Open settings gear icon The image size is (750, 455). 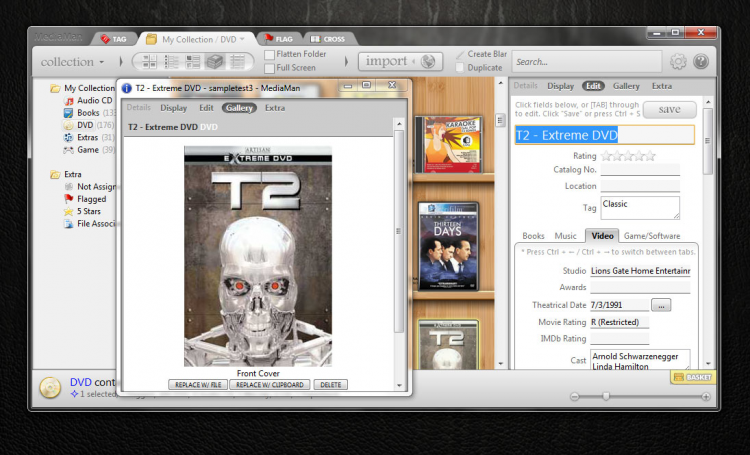tap(678, 61)
